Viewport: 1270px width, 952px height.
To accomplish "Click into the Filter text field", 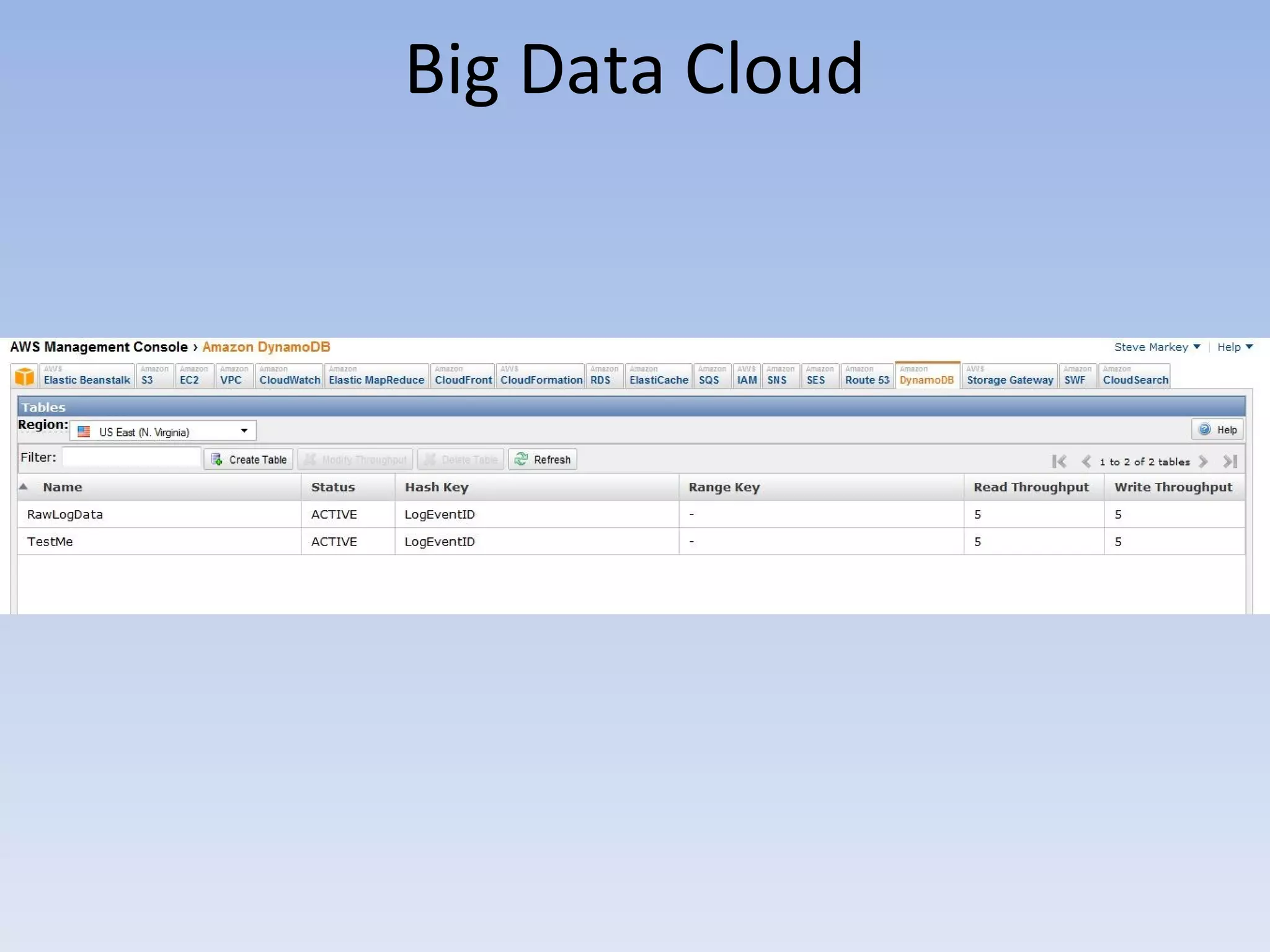I will pyautogui.click(x=131, y=457).
